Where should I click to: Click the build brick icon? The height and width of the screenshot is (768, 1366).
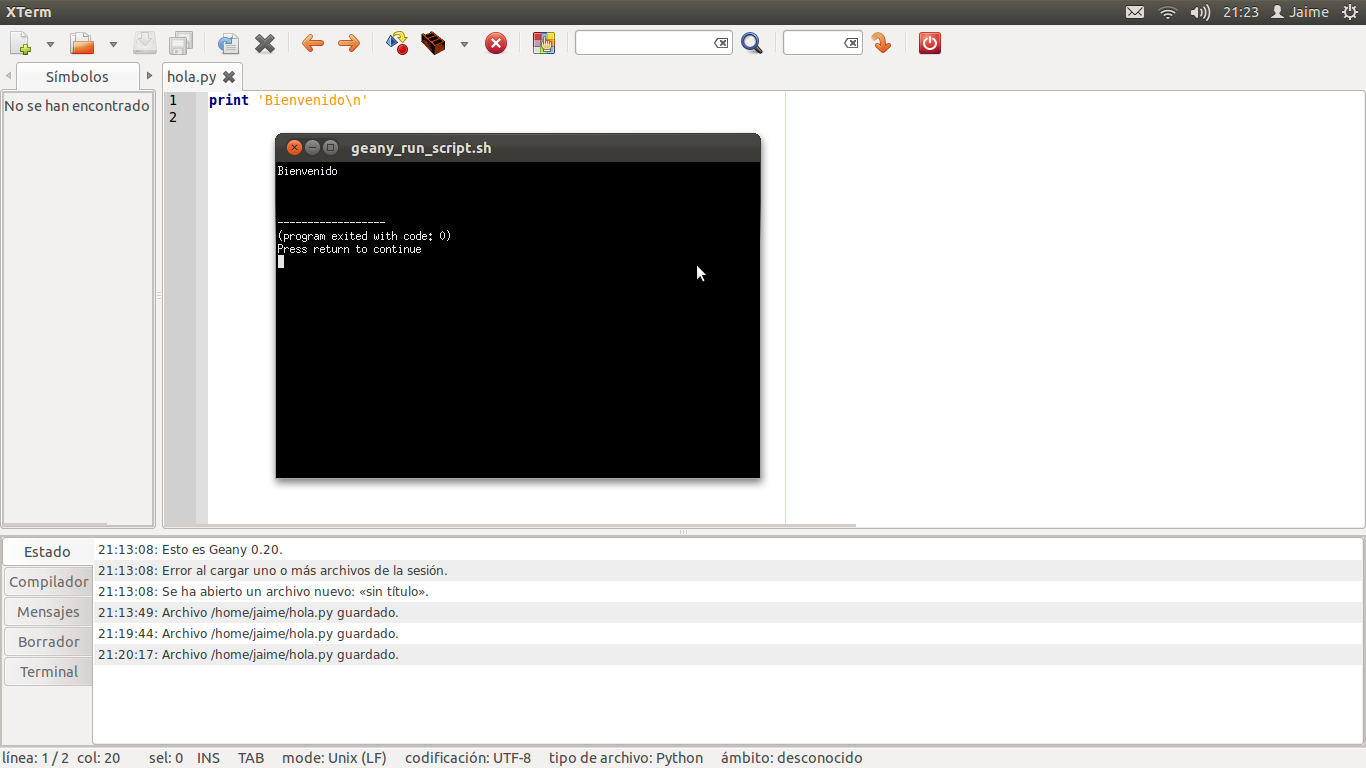[x=433, y=43]
